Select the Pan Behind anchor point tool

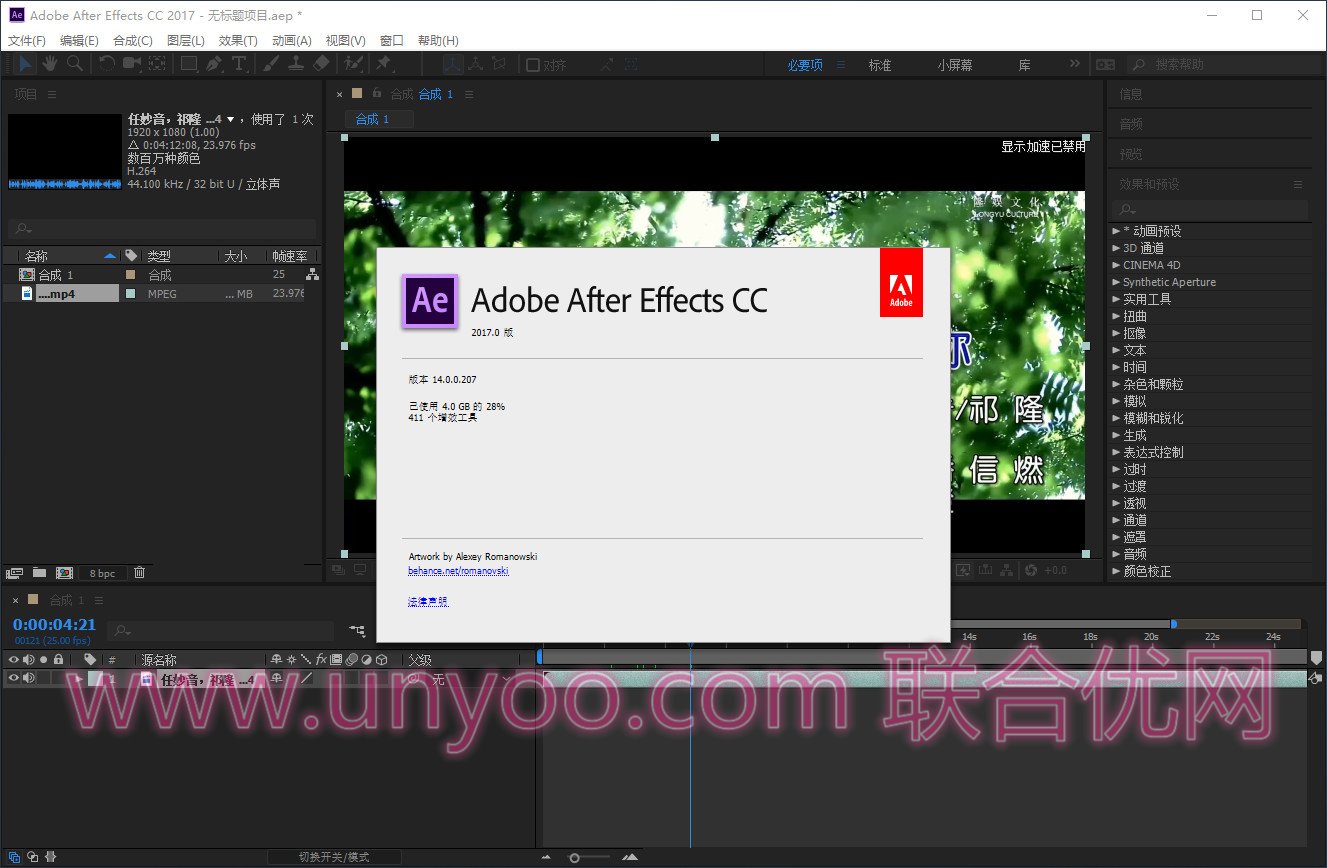pos(157,64)
